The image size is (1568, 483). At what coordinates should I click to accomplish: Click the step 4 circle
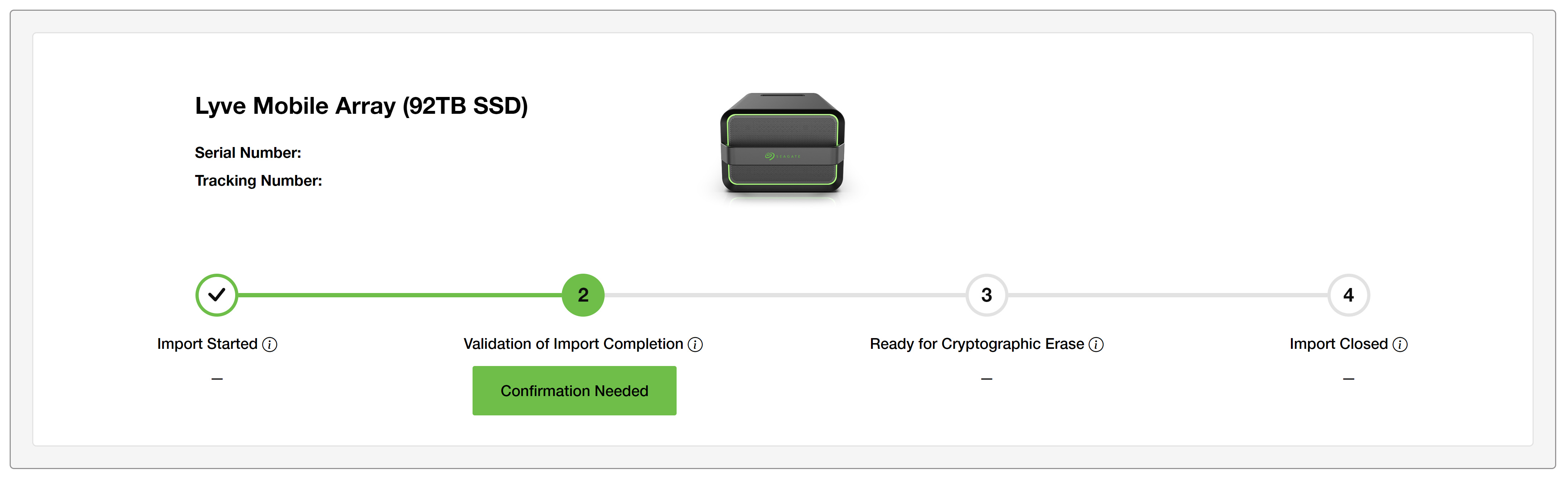1348,295
